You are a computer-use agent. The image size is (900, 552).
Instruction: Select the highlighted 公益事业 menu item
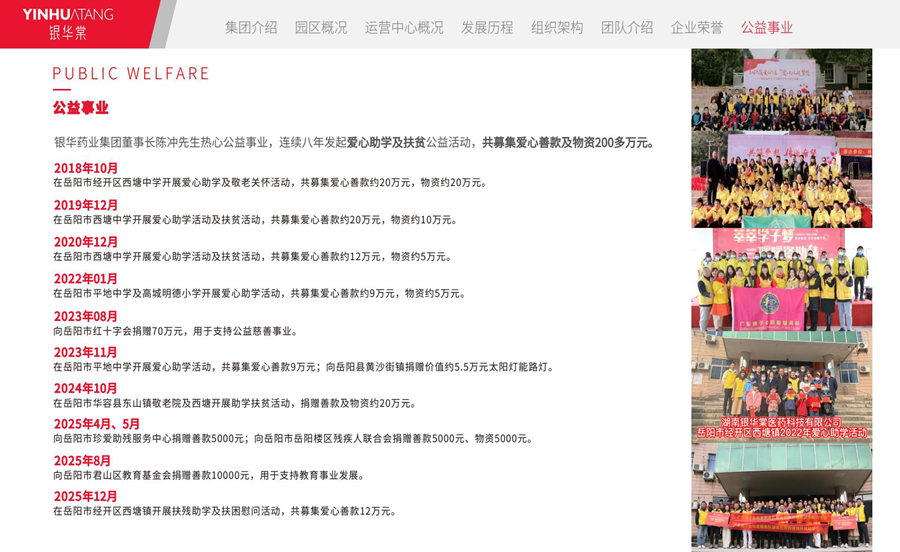tap(767, 28)
